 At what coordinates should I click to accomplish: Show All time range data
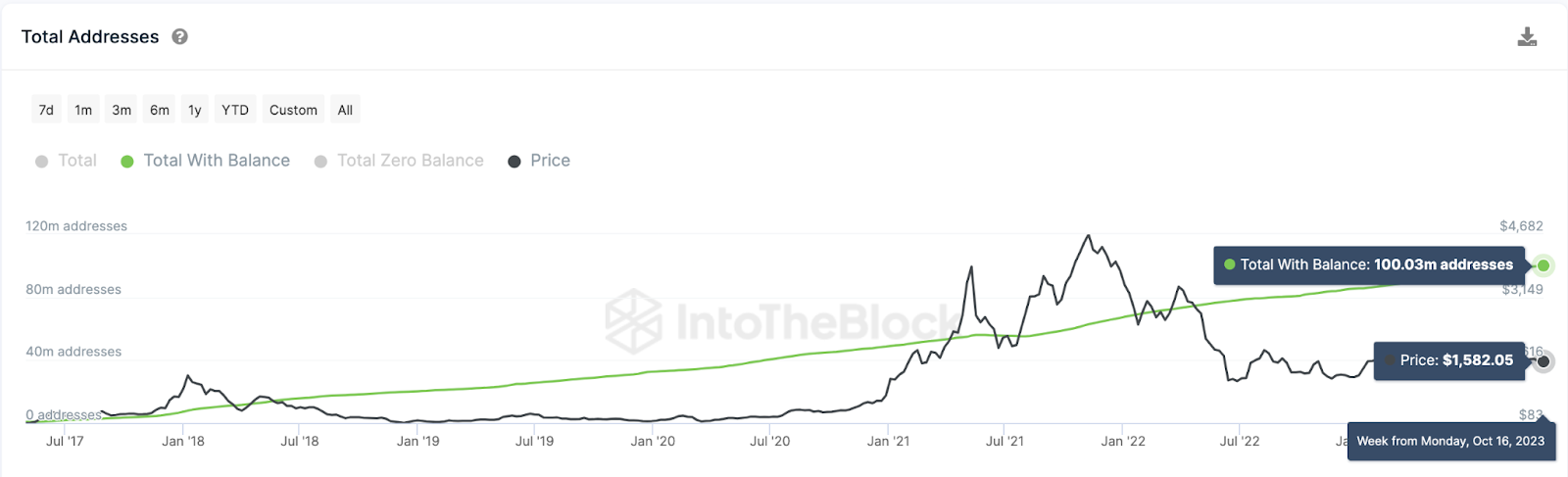coord(345,110)
